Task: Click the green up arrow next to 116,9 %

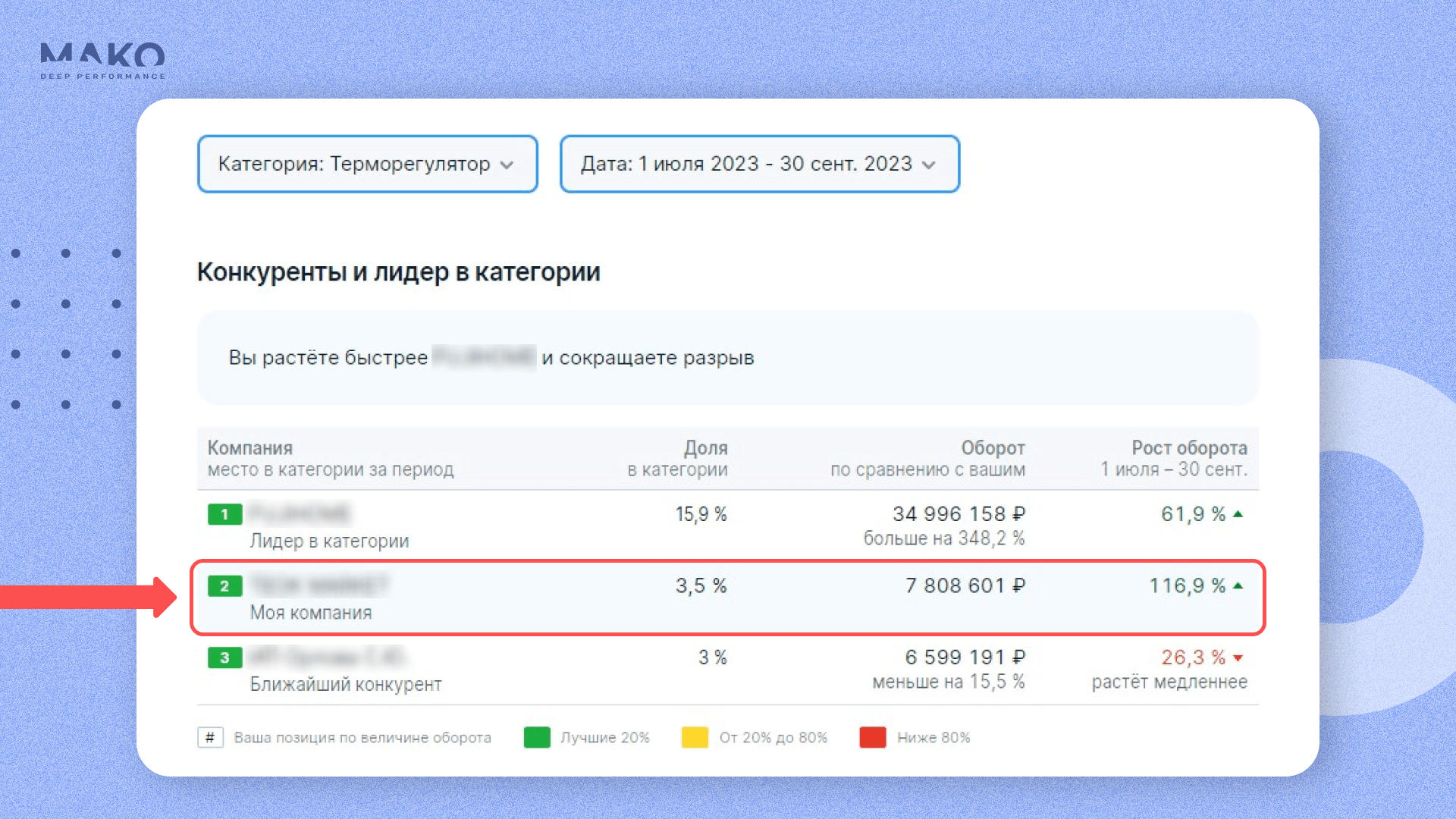Action: (x=1238, y=585)
